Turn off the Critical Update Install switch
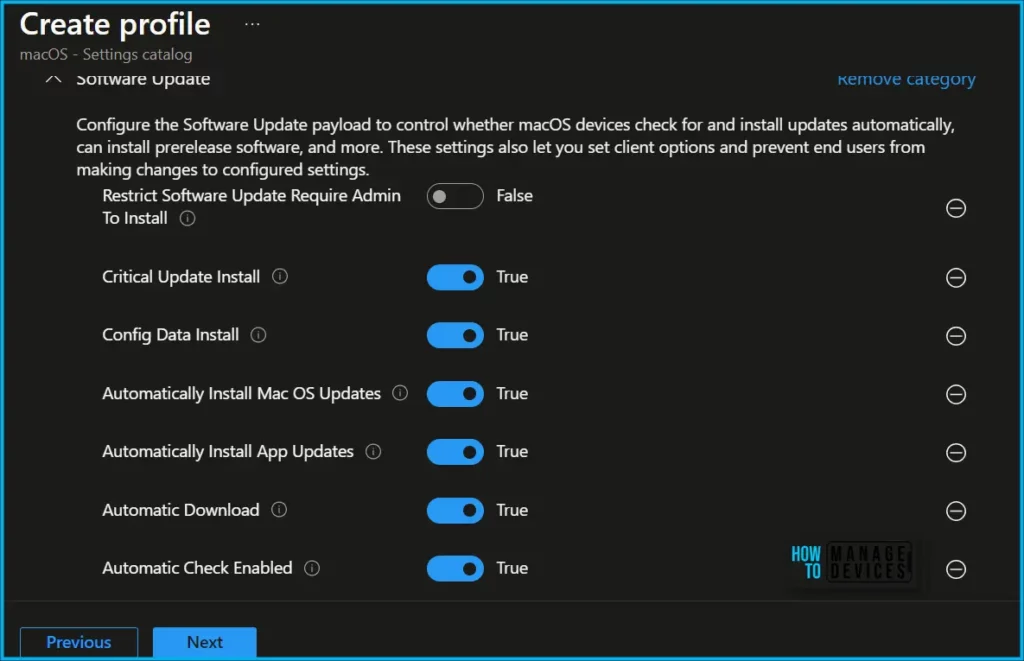 [x=455, y=277]
